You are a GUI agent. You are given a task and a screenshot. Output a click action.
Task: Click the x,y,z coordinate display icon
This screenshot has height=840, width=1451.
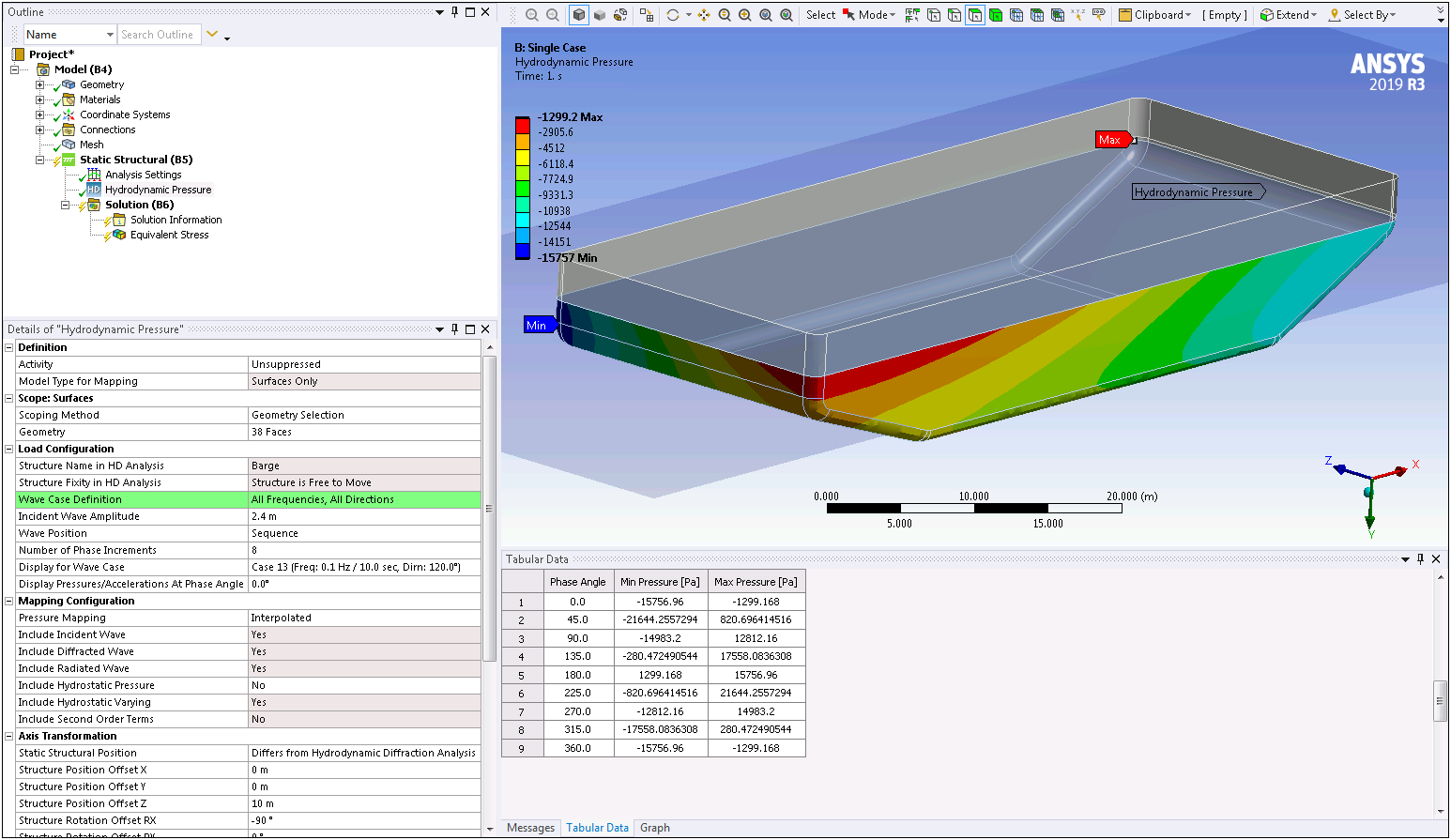tap(1078, 15)
